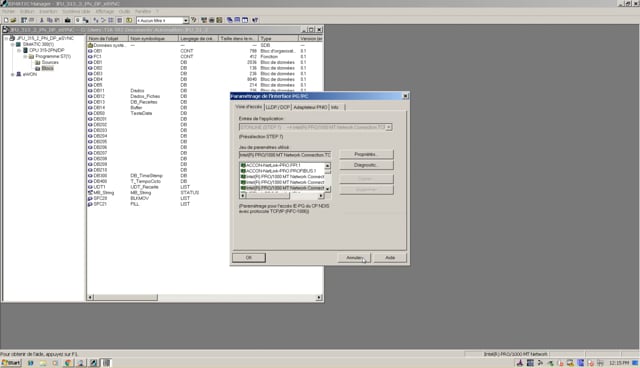Sort by the Nom de l'objet column header
Image resolution: width=640 pixels, height=368 pixels.
tap(108, 38)
